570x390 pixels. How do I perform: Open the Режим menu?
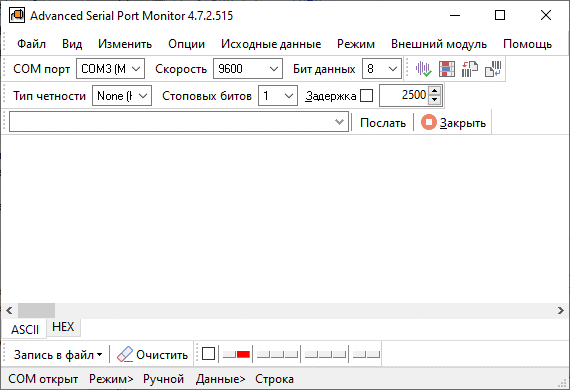point(356,44)
